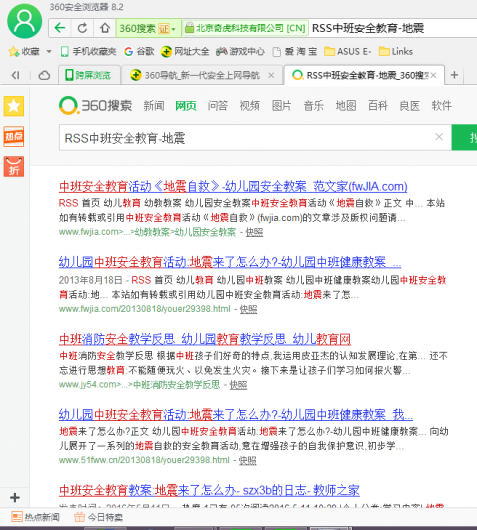Click the 北京奇虎科技有限公司 certificate badge
This screenshot has height=530, width=477.
[x=246, y=28]
